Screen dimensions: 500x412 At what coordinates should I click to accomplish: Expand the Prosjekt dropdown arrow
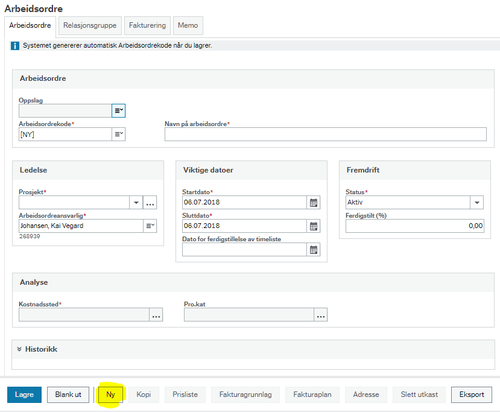click(x=136, y=202)
